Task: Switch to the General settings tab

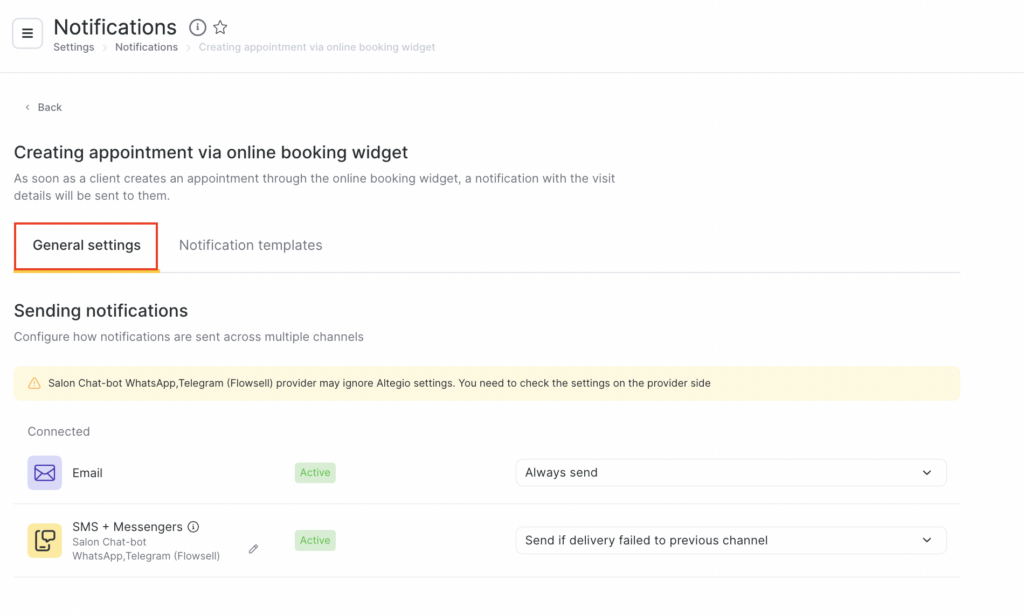Action: pyautogui.click(x=87, y=245)
